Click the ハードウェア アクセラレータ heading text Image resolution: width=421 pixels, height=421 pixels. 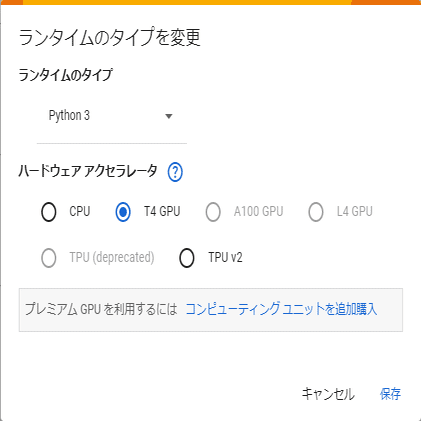88,171
